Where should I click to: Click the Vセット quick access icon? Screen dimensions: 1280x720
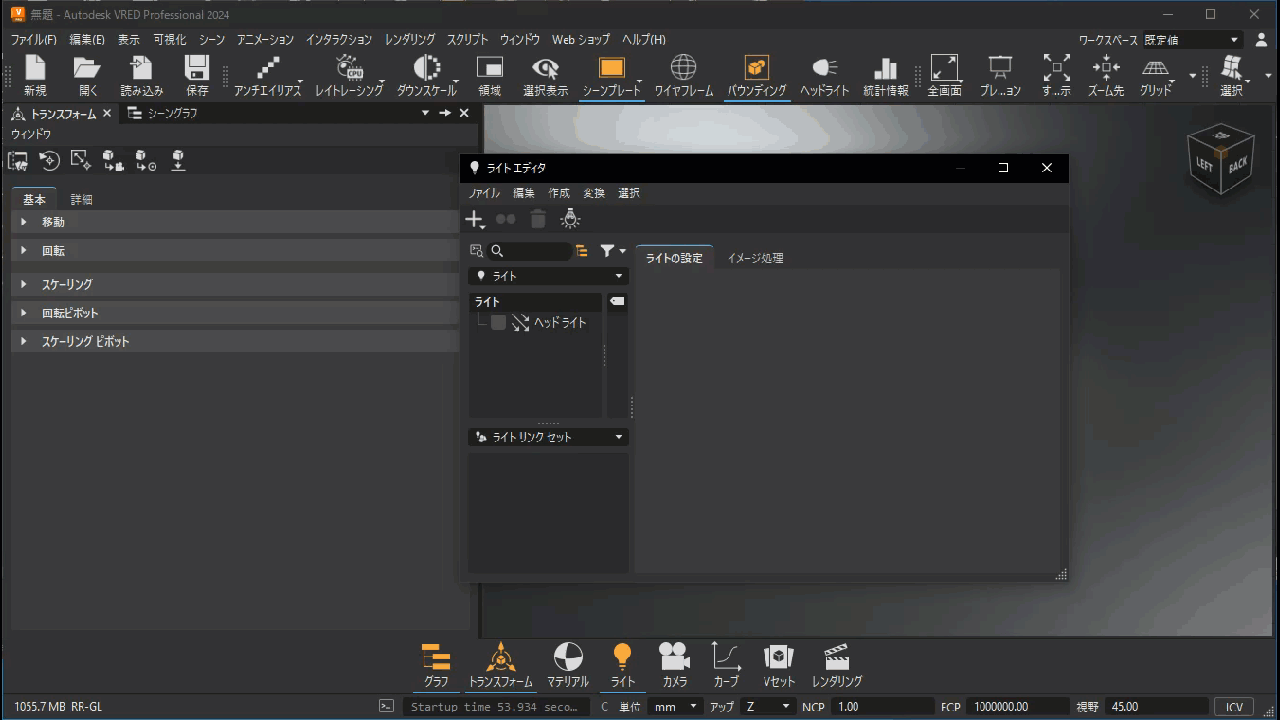click(779, 666)
